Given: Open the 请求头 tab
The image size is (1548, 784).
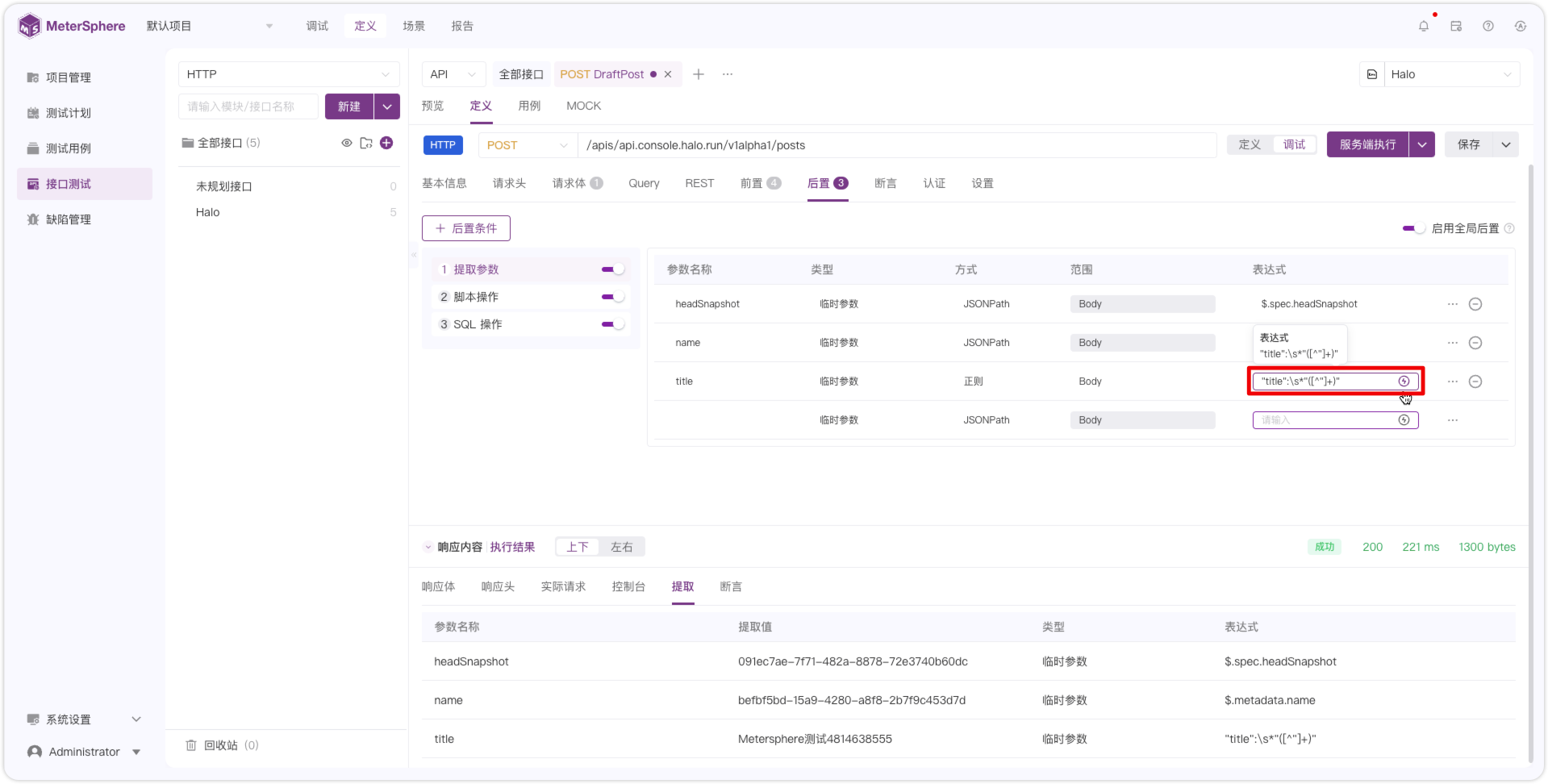Looking at the screenshot, I should click(509, 183).
